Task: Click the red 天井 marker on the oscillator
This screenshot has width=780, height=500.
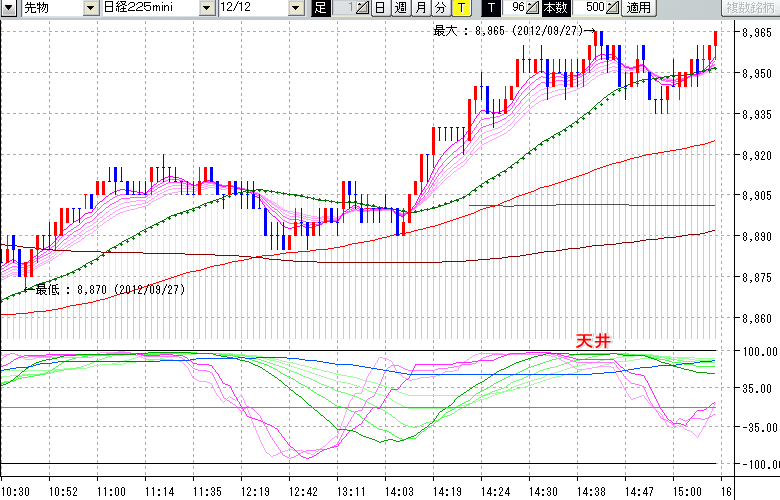Action: coord(592,341)
